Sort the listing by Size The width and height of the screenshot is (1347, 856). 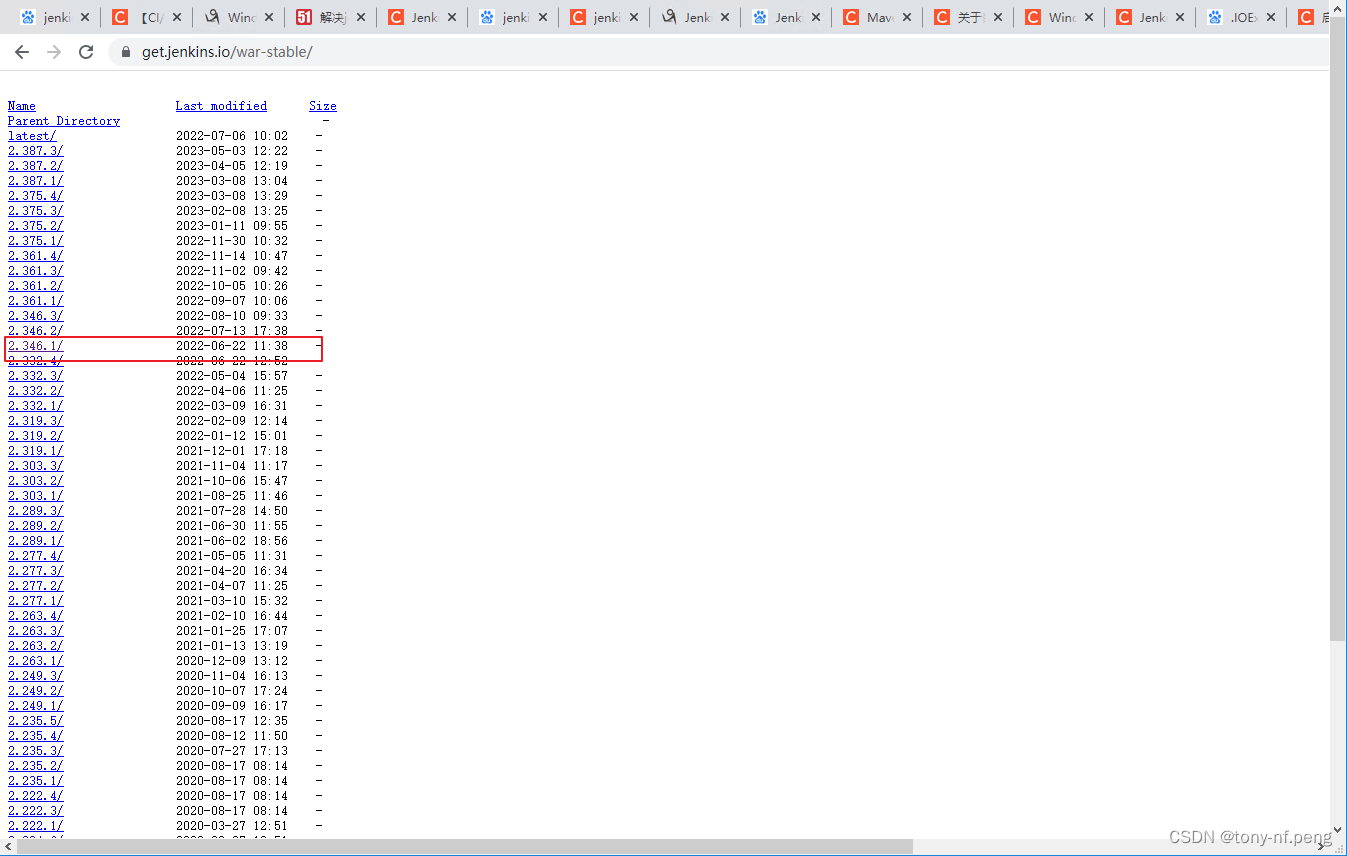point(322,105)
